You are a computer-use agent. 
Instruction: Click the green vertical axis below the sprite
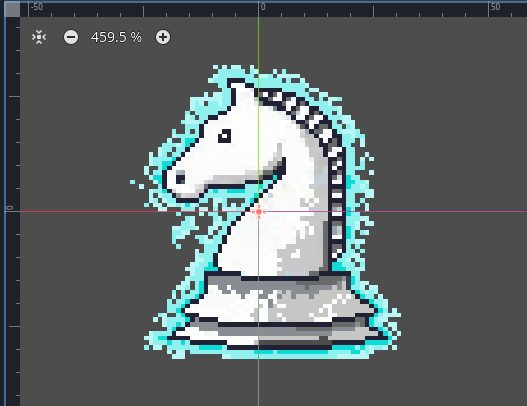(258, 383)
